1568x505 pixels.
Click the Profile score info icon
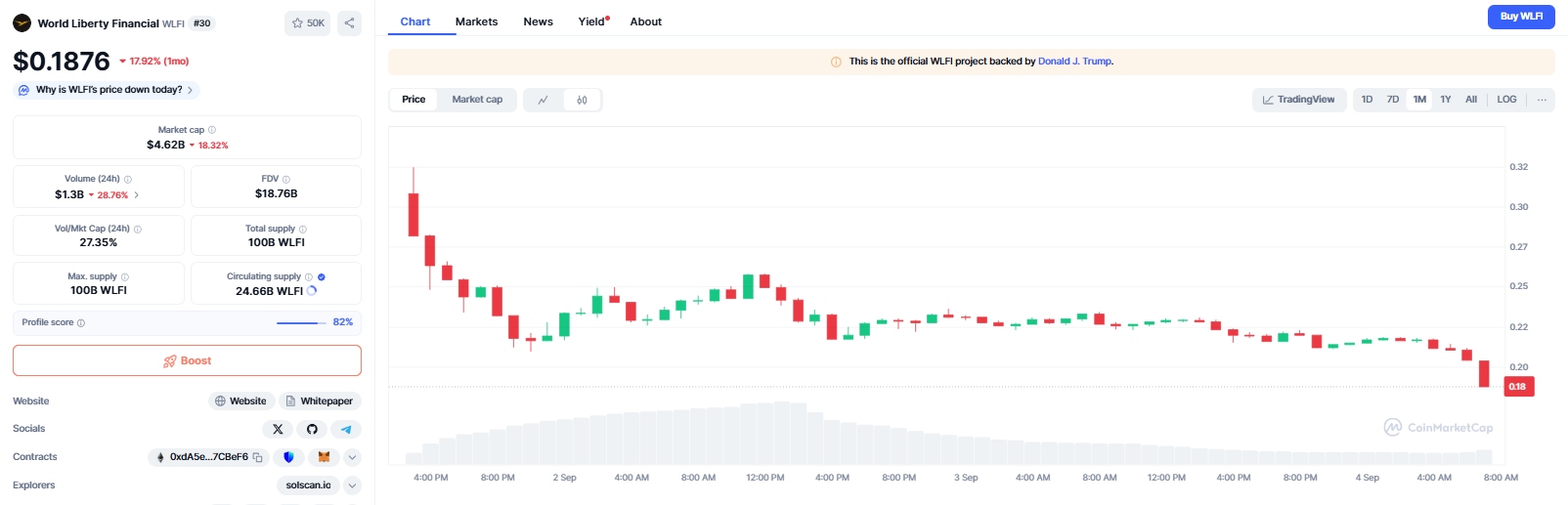(x=81, y=323)
